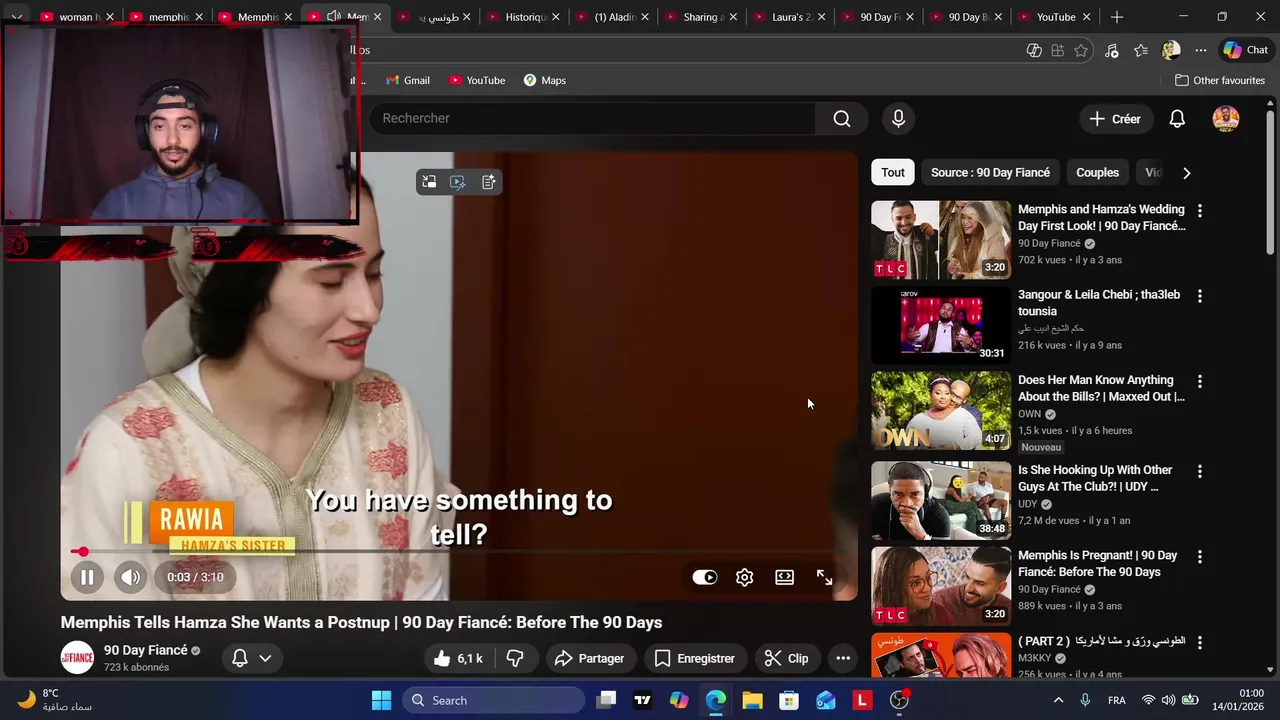Open a new browser tab
The image size is (1280, 720).
[x=1117, y=17]
